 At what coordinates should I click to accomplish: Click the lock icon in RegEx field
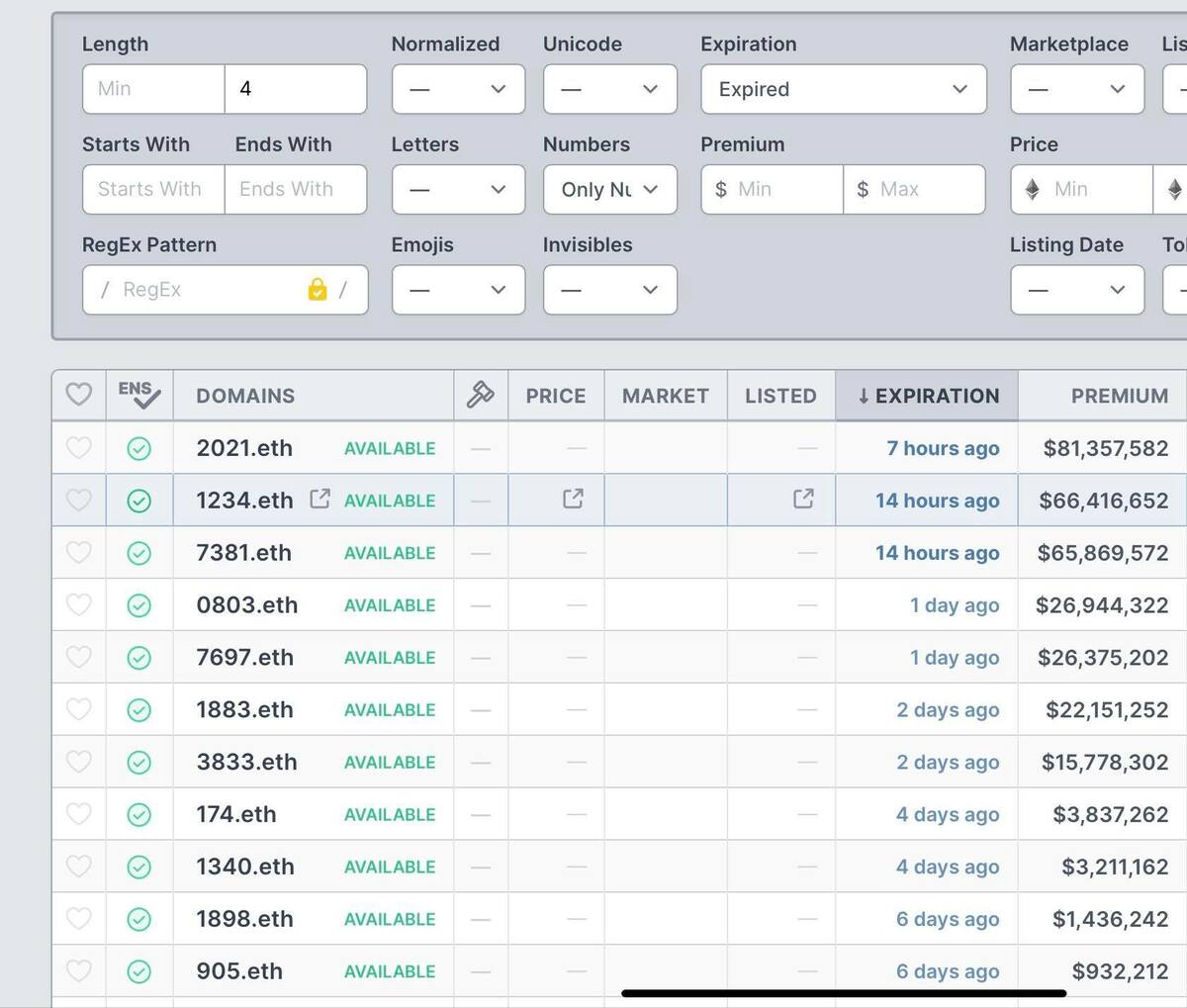[x=317, y=290]
